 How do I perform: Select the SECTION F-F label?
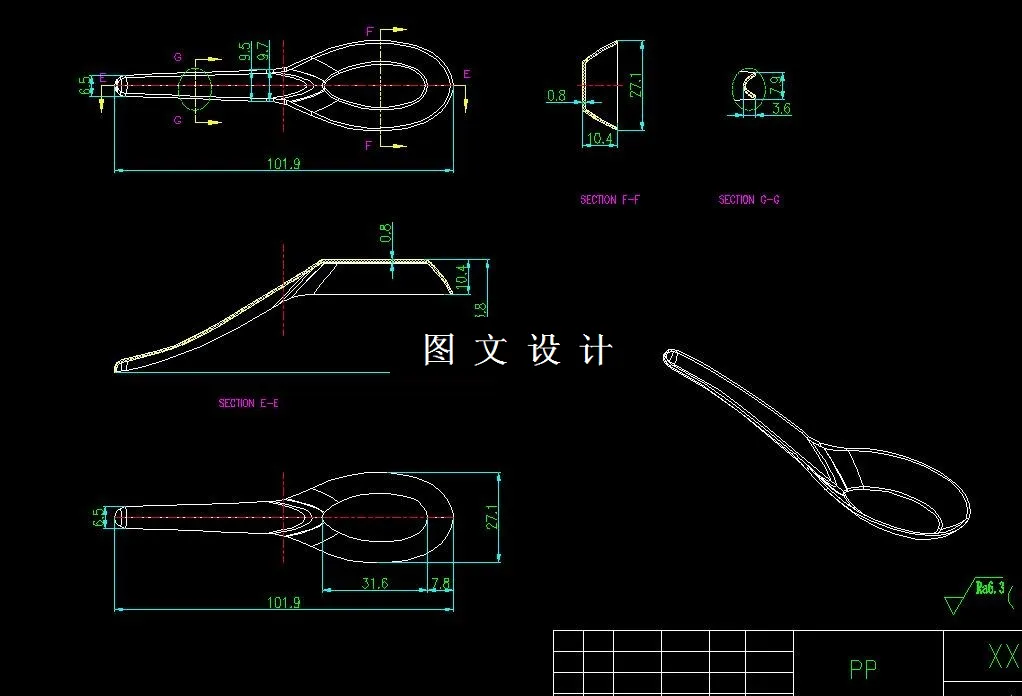pos(610,199)
